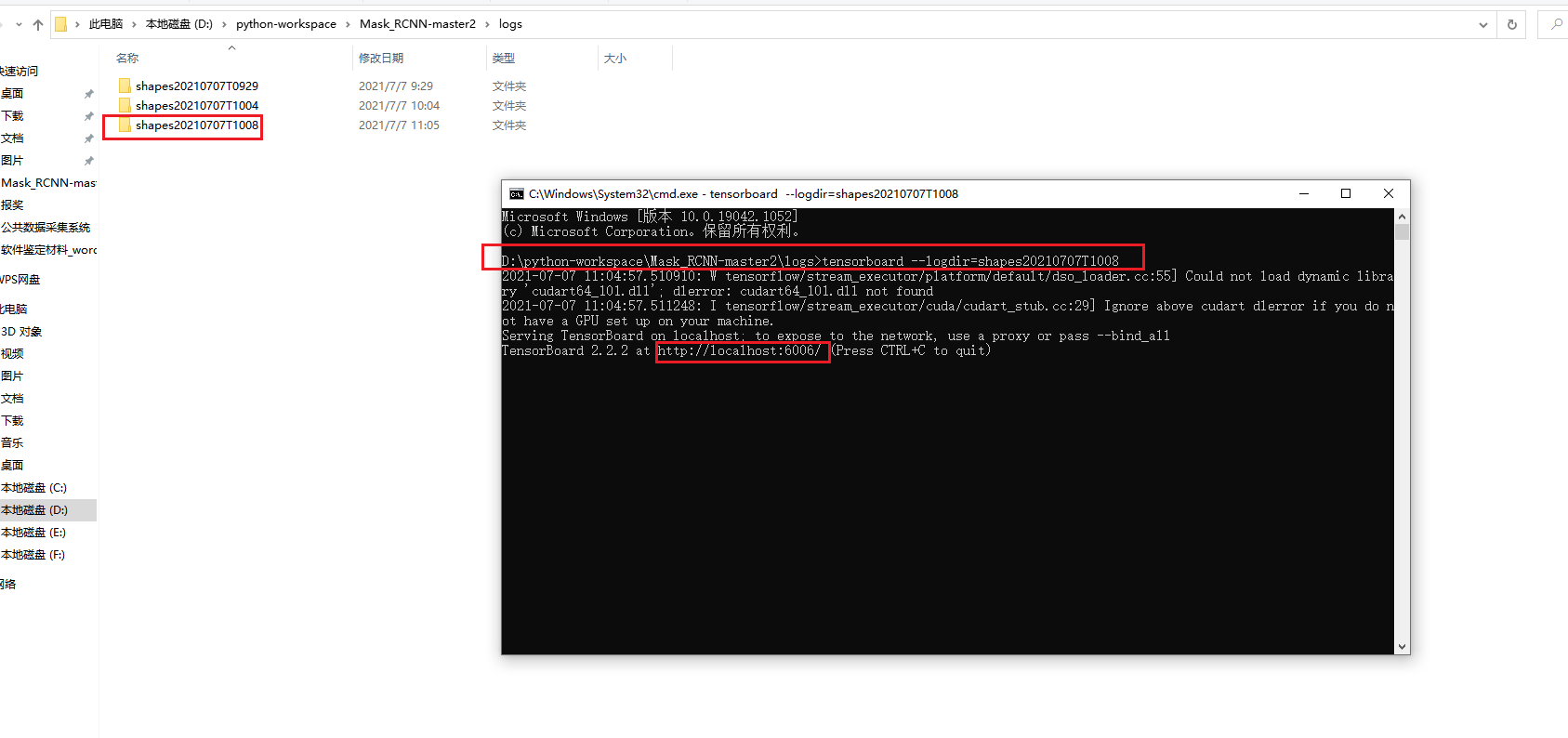
Task: Maximize the cmd.exe window
Action: [1346, 193]
